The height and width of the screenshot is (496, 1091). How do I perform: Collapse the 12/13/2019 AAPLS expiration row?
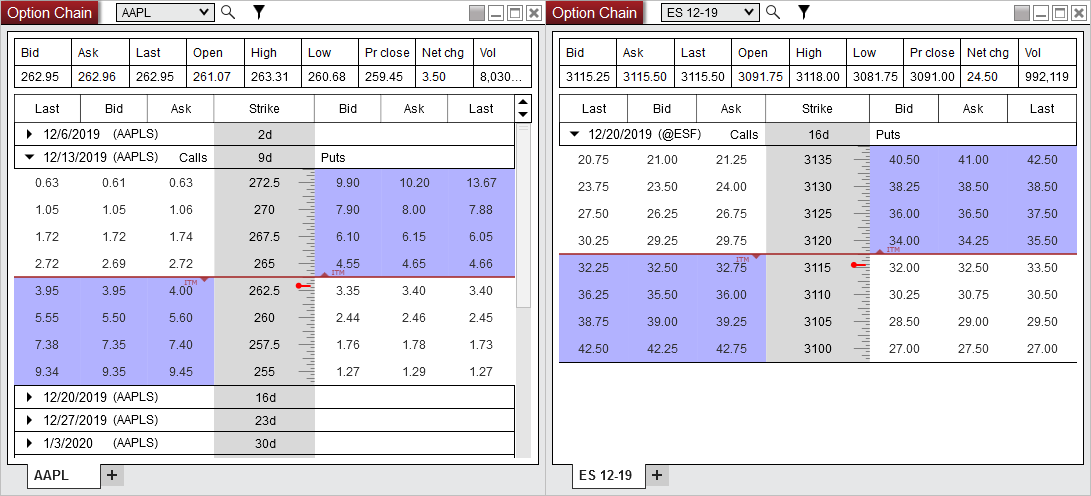tap(29, 157)
